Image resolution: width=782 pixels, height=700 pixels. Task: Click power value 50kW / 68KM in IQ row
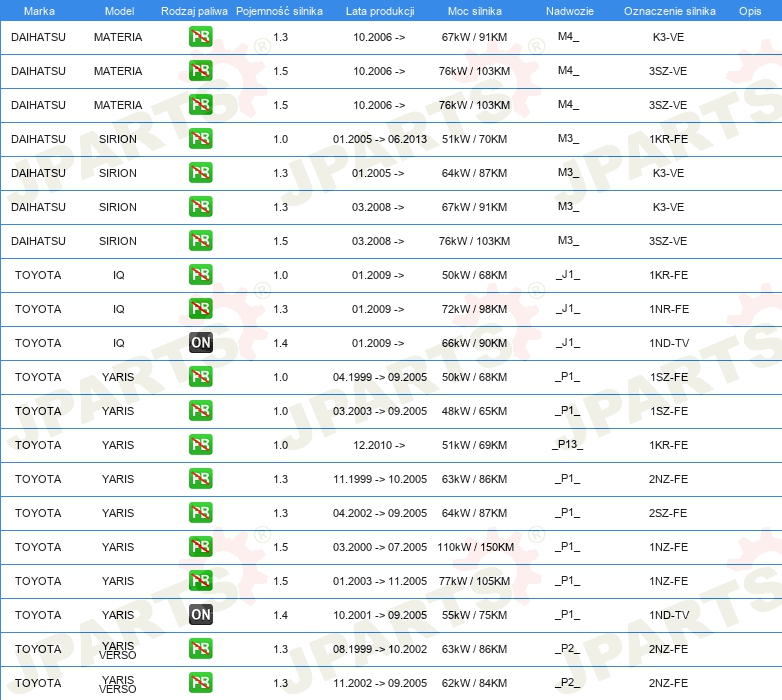(474, 275)
